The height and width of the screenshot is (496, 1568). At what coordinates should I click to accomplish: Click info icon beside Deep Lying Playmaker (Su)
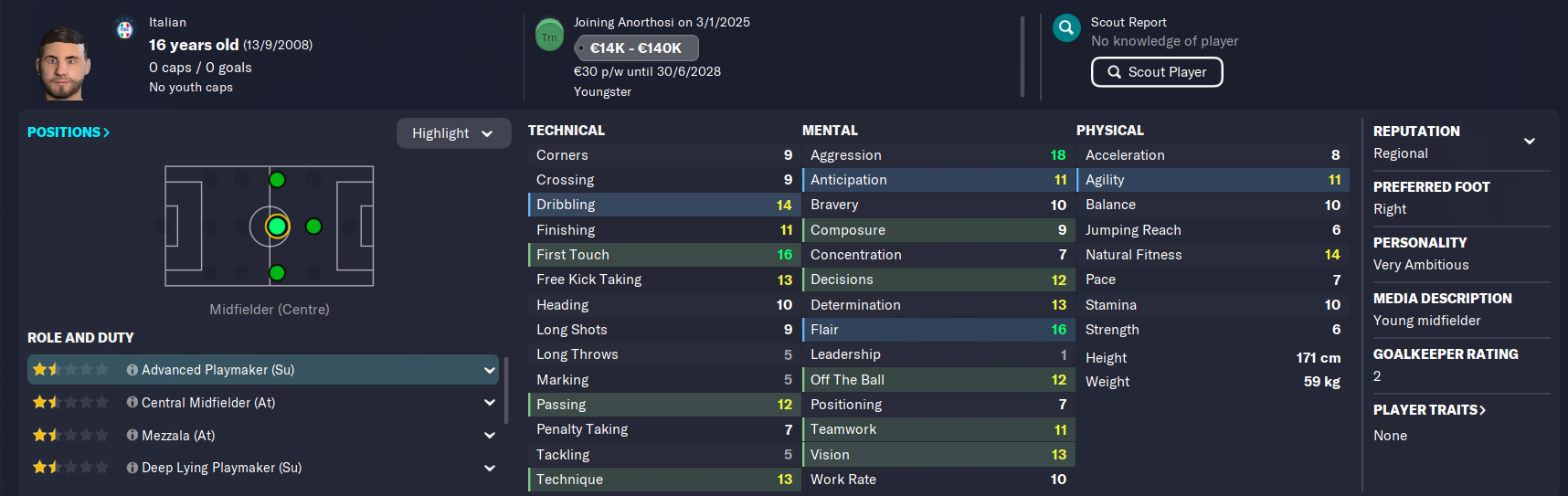click(132, 468)
